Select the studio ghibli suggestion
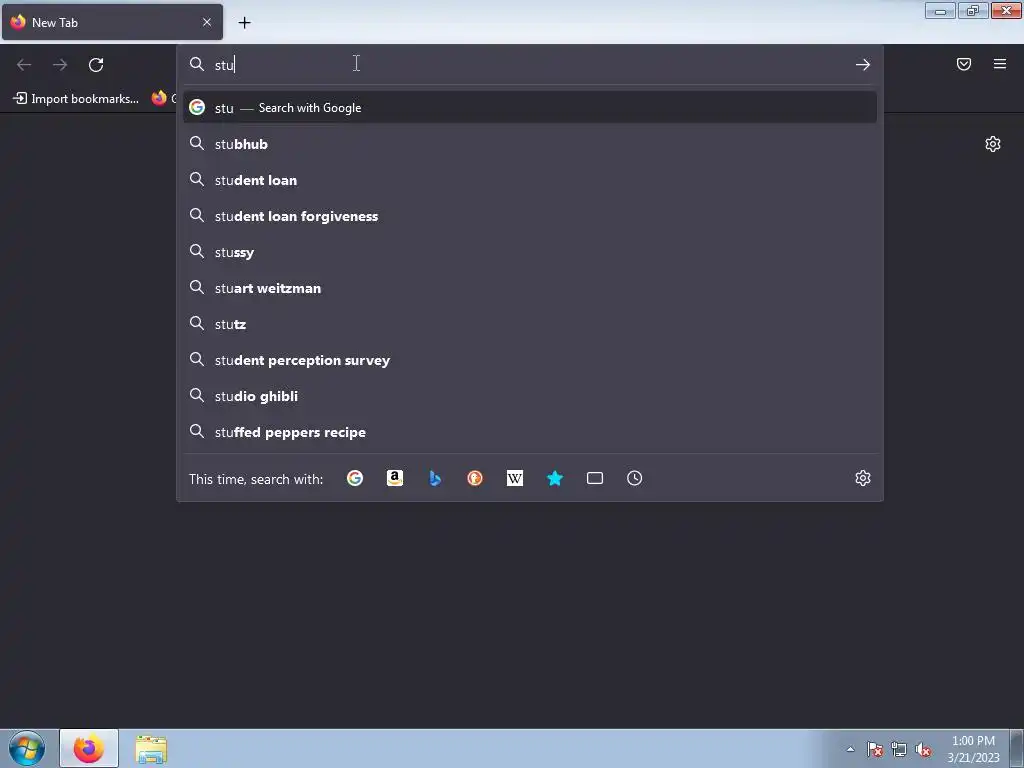 click(530, 396)
